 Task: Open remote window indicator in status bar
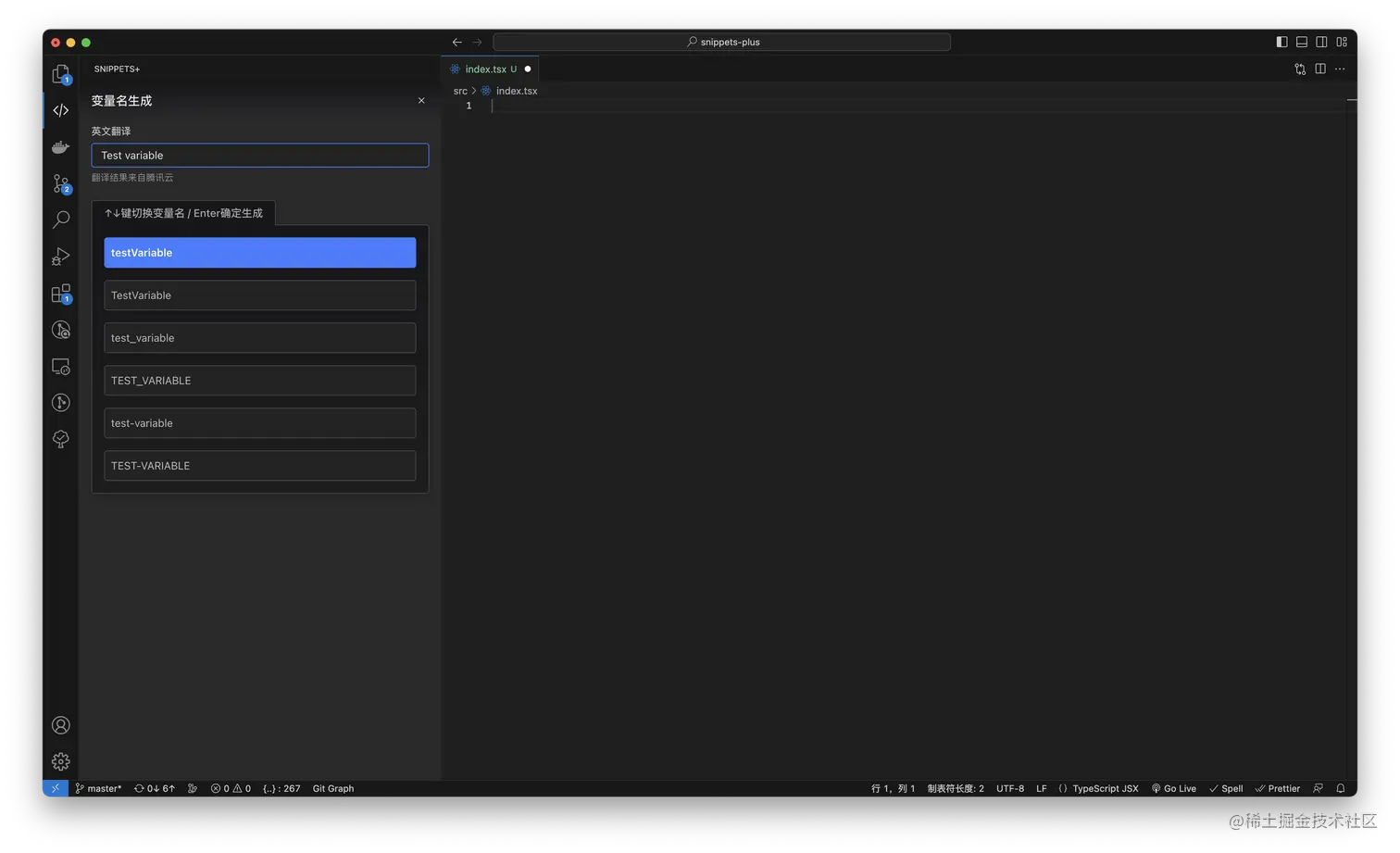pyautogui.click(x=56, y=788)
